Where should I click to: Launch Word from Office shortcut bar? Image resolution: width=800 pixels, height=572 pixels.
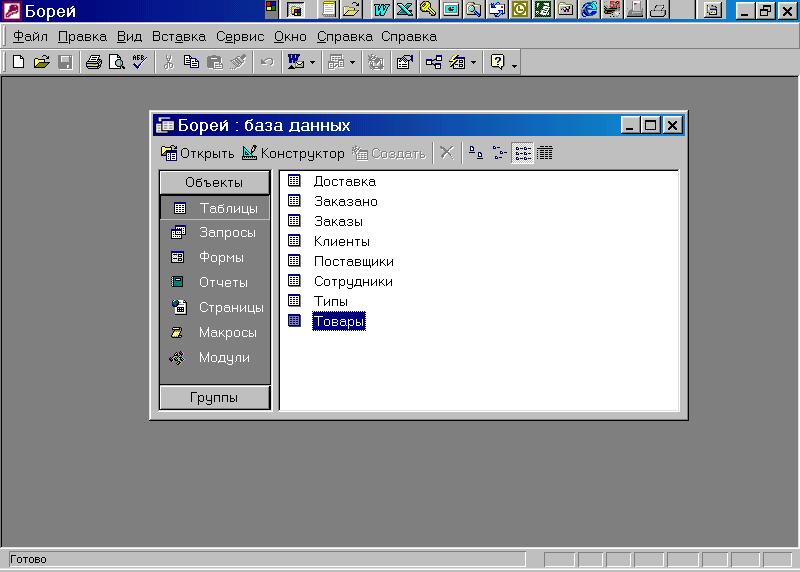tap(381, 9)
